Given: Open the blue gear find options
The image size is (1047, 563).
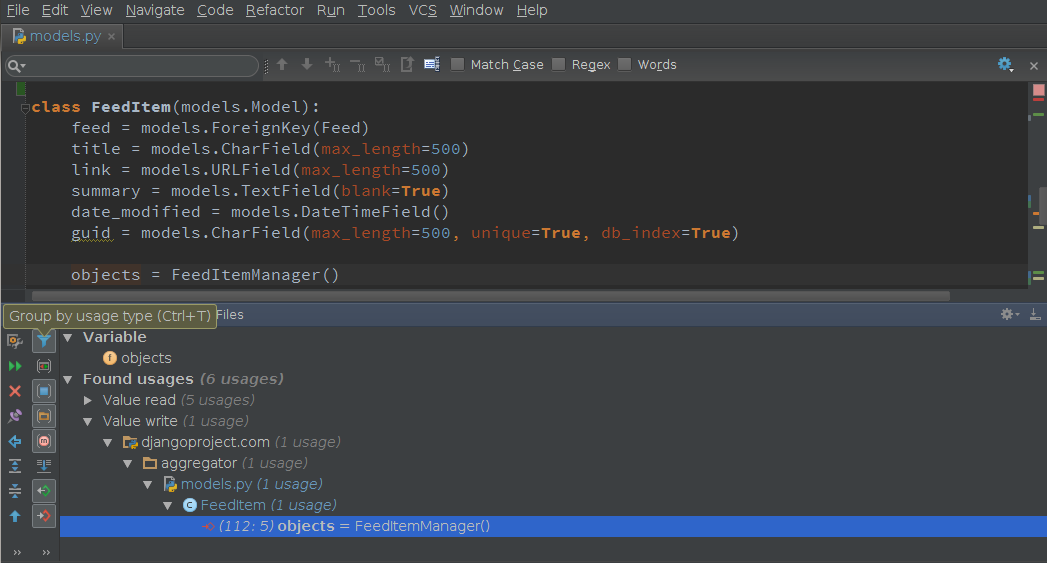Looking at the screenshot, I should tap(1005, 65).
